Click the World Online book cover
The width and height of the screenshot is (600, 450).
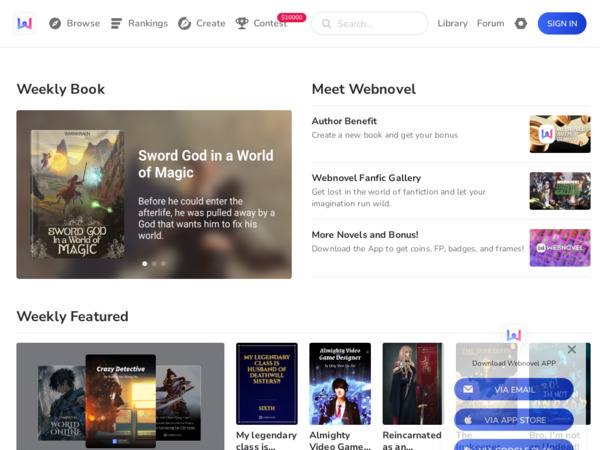point(61,403)
